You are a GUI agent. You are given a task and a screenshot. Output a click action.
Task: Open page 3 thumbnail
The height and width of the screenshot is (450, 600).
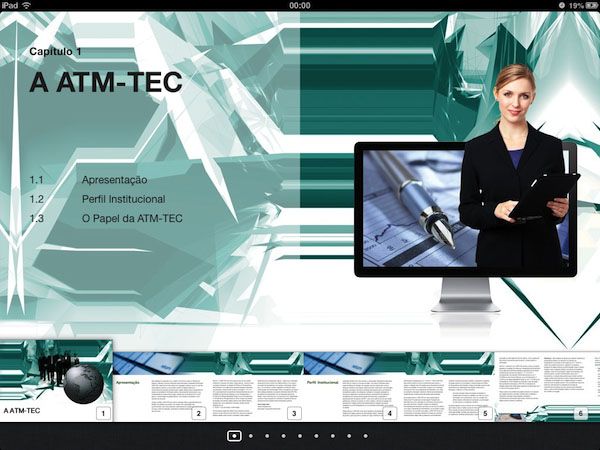click(255, 386)
